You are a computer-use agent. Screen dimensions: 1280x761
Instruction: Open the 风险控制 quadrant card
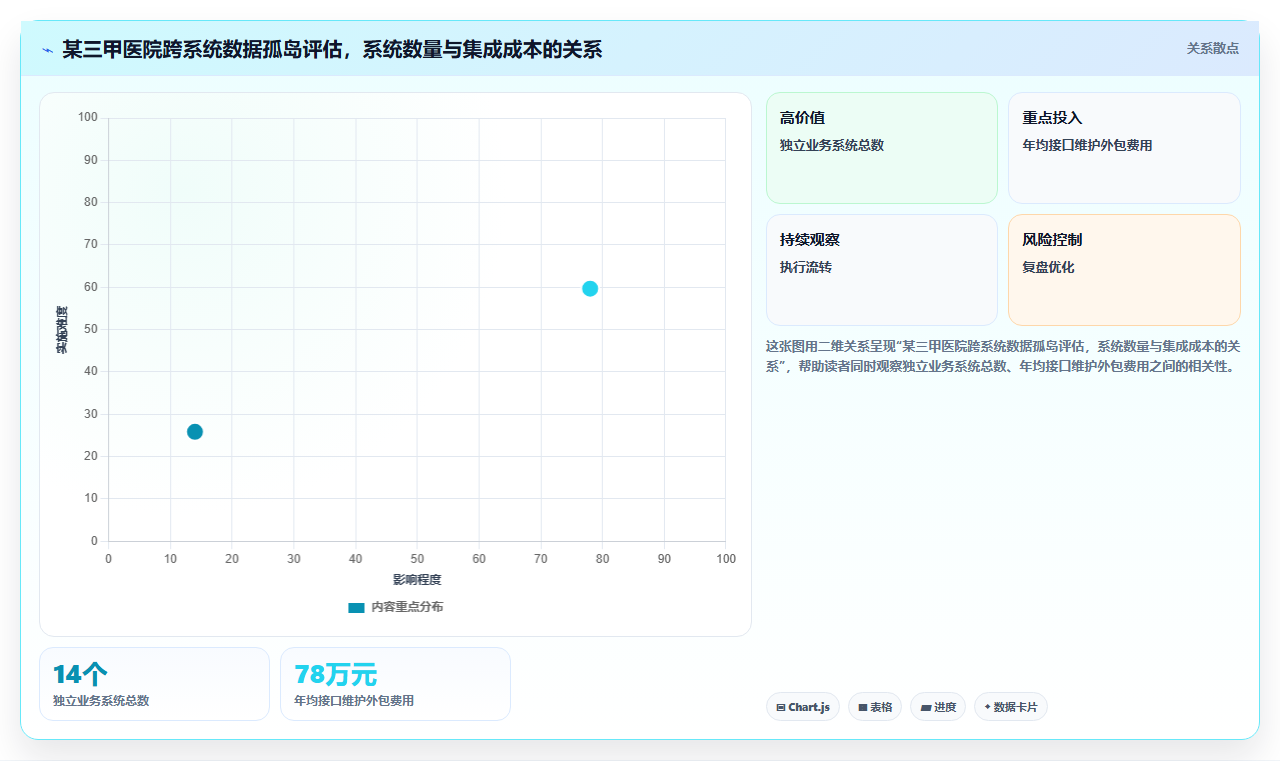(x=1124, y=270)
